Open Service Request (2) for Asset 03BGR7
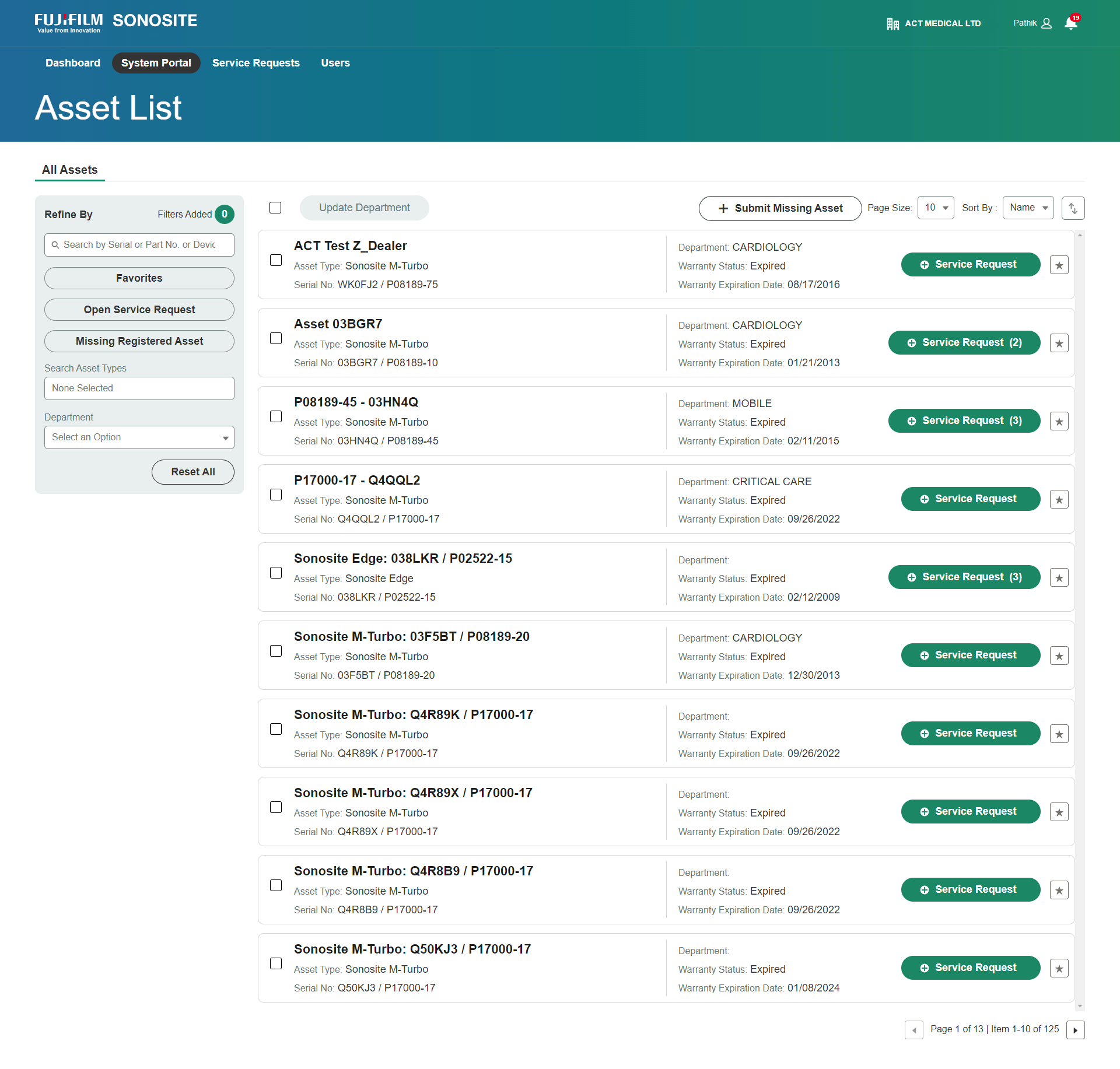The width and height of the screenshot is (1120, 1069). point(964,343)
